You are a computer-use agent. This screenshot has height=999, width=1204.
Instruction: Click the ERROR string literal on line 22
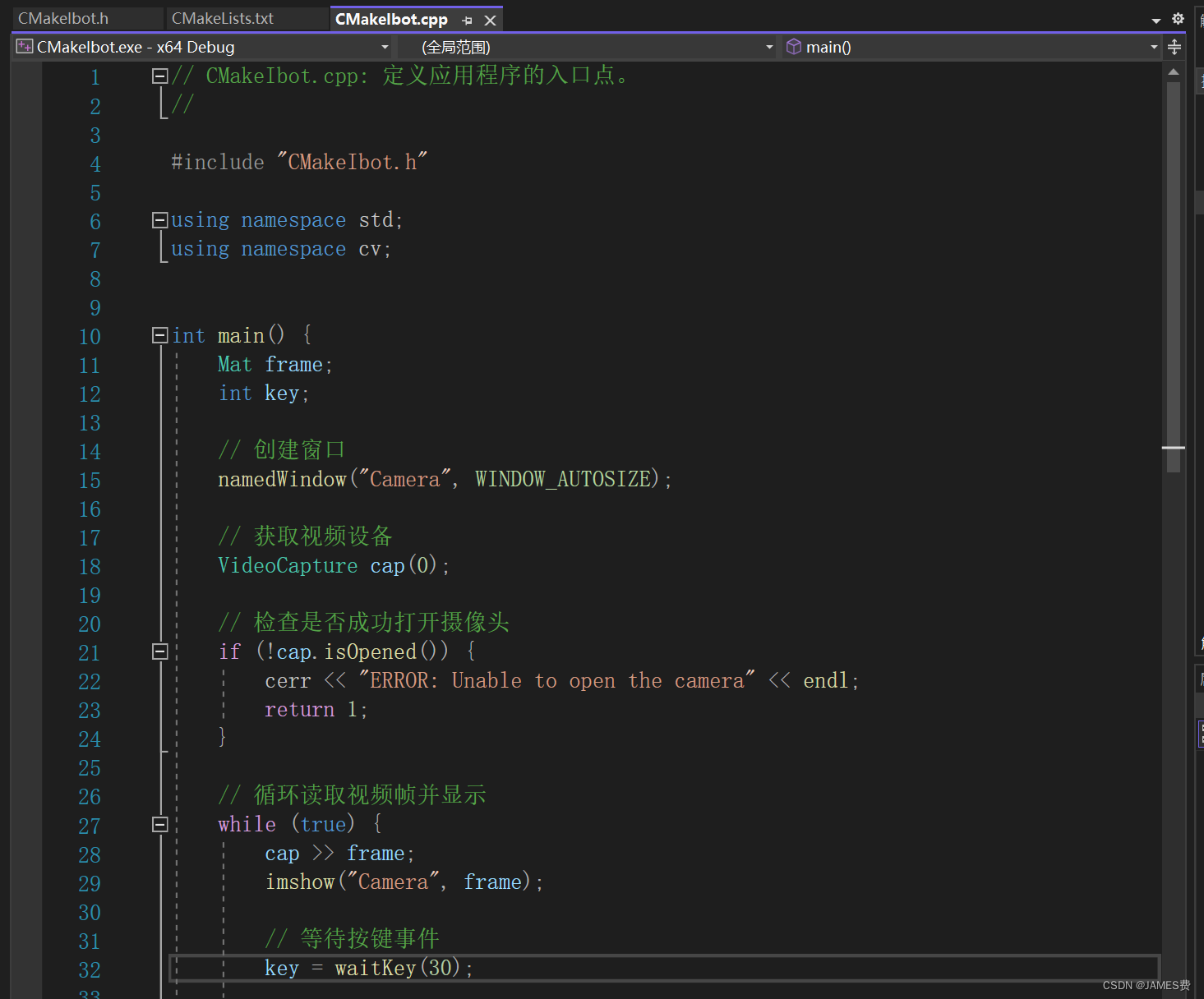(556, 680)
